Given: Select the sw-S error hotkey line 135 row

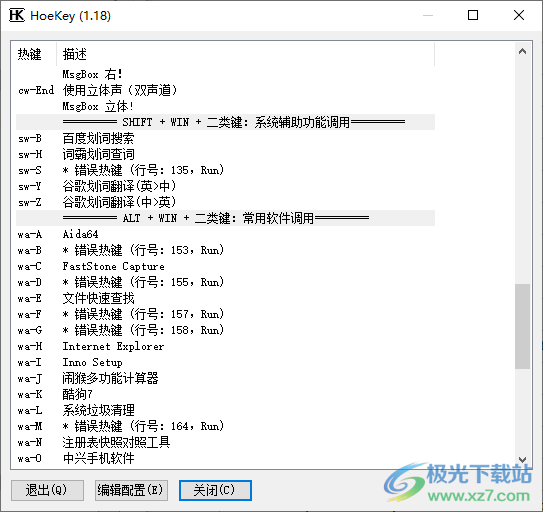Looking at the screenshot, I should pos(225,170).
